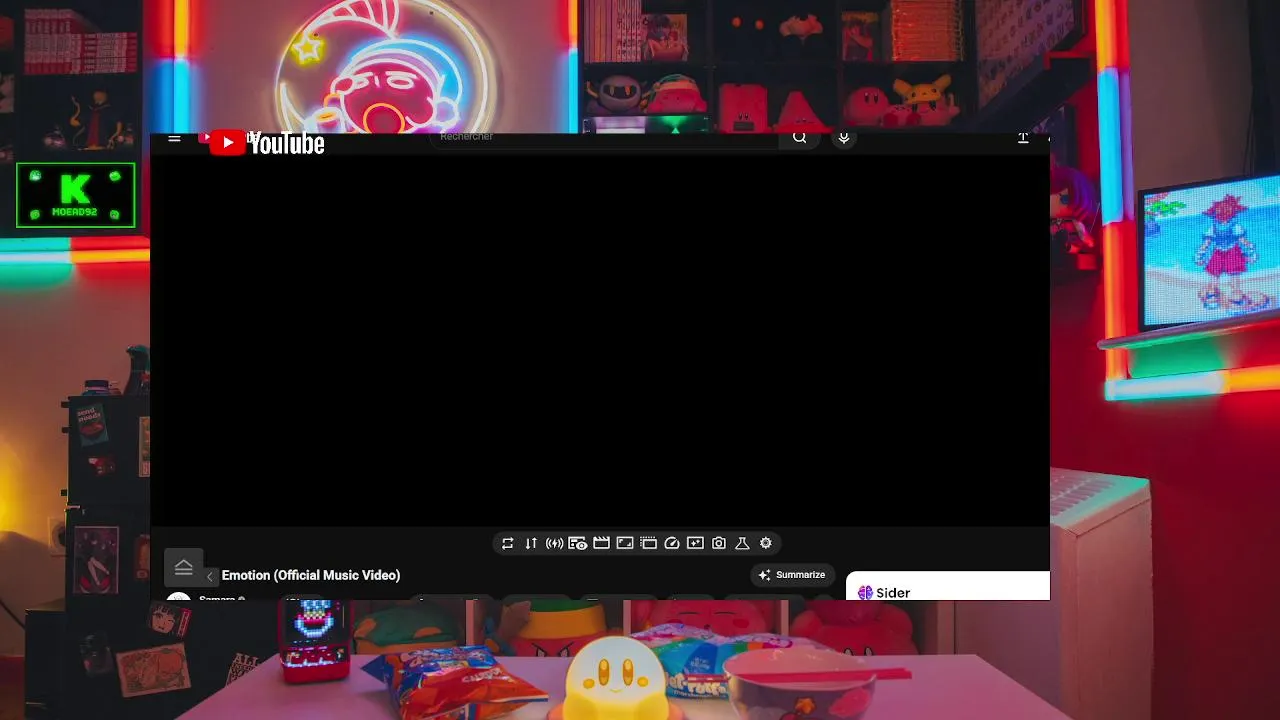The image size is (1280, 720).
Task: Open the upload/create icon at top right
Action: pyautogui.click(x=1023, y=138)
